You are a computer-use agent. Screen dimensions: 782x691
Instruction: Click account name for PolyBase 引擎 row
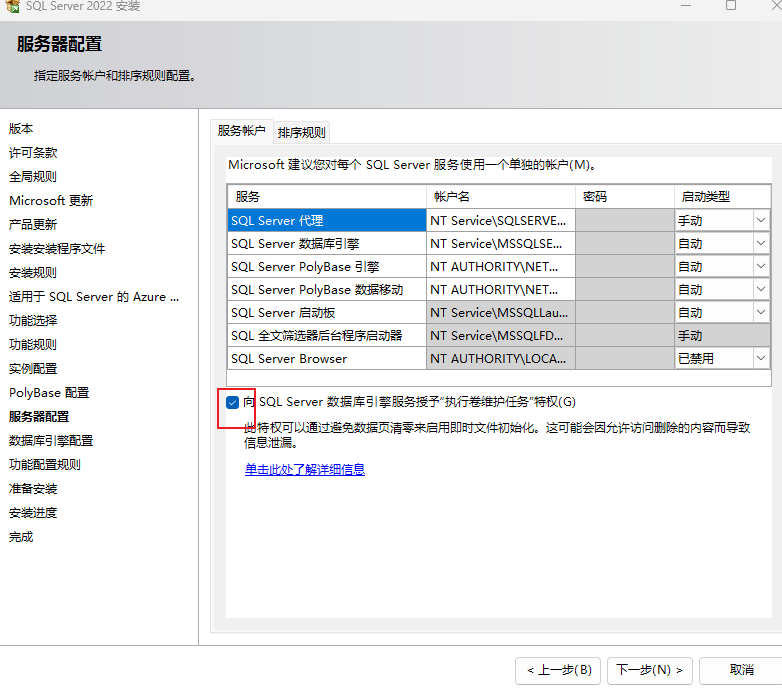501,266
